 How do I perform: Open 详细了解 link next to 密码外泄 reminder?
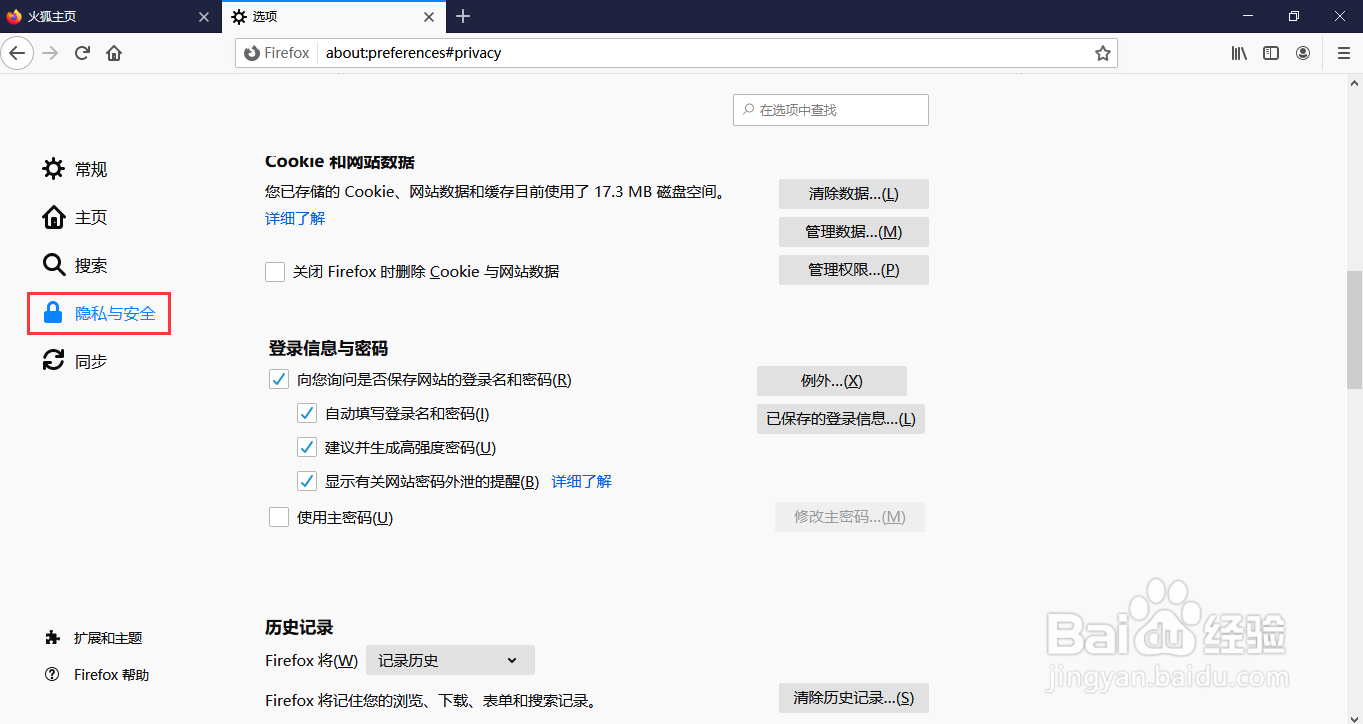pos(582,482)
